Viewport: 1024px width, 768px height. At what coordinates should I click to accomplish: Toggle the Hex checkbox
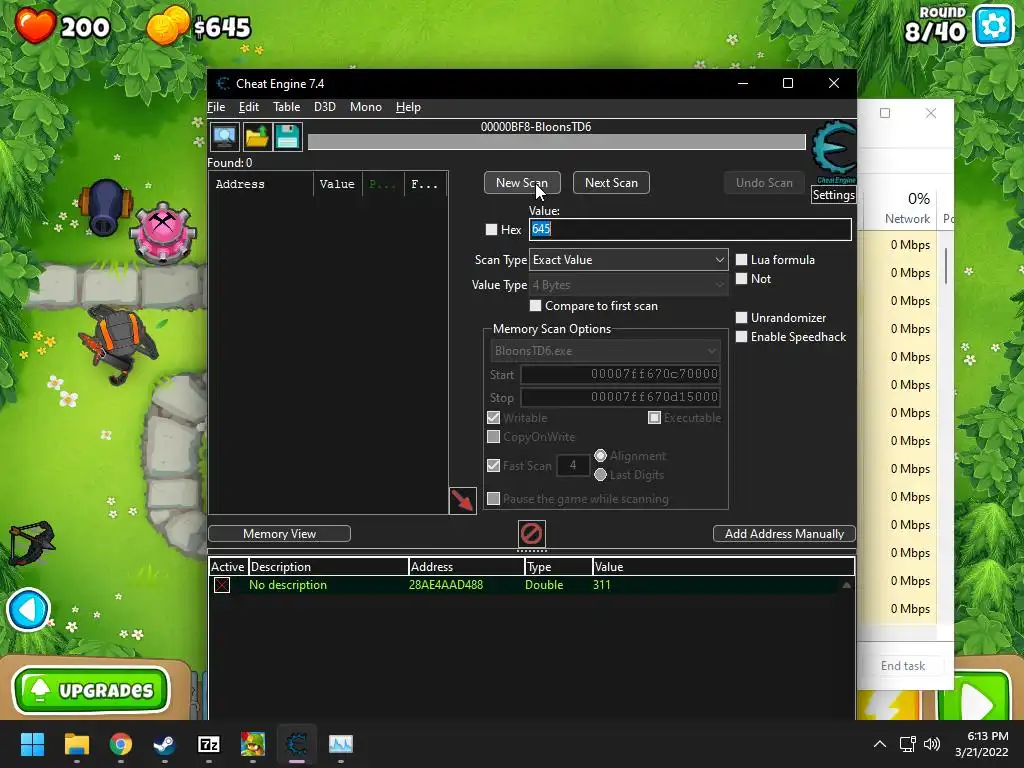click(491, 229)
